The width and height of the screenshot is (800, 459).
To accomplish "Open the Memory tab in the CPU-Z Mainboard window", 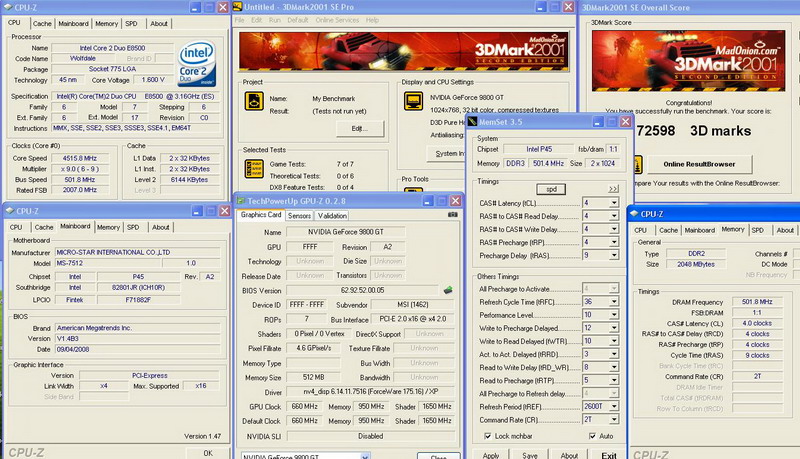I will [108, 227].
